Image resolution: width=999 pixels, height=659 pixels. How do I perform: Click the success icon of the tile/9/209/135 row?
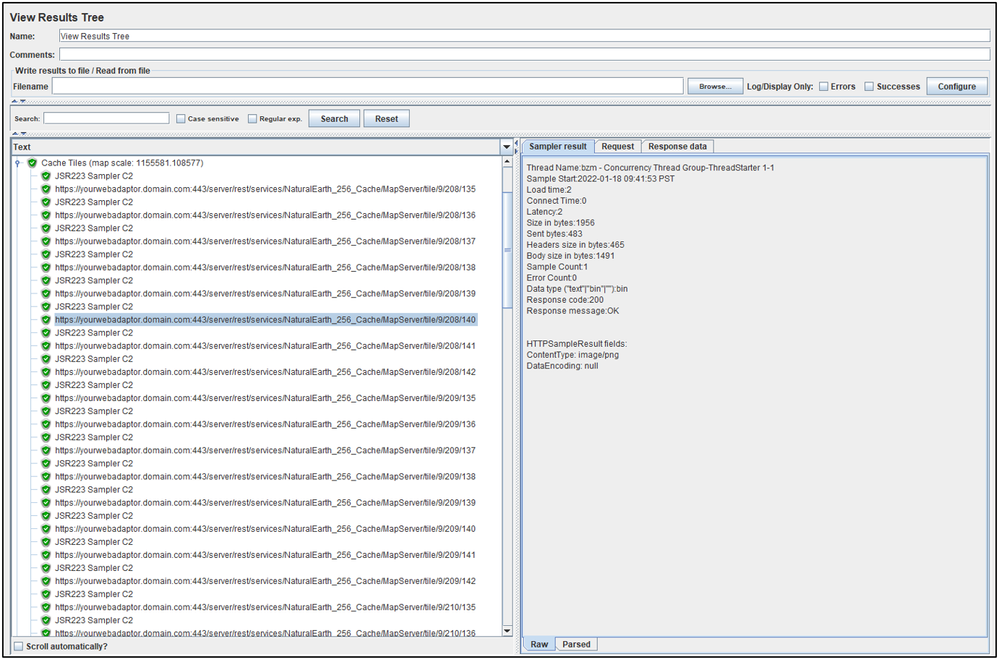46,398
